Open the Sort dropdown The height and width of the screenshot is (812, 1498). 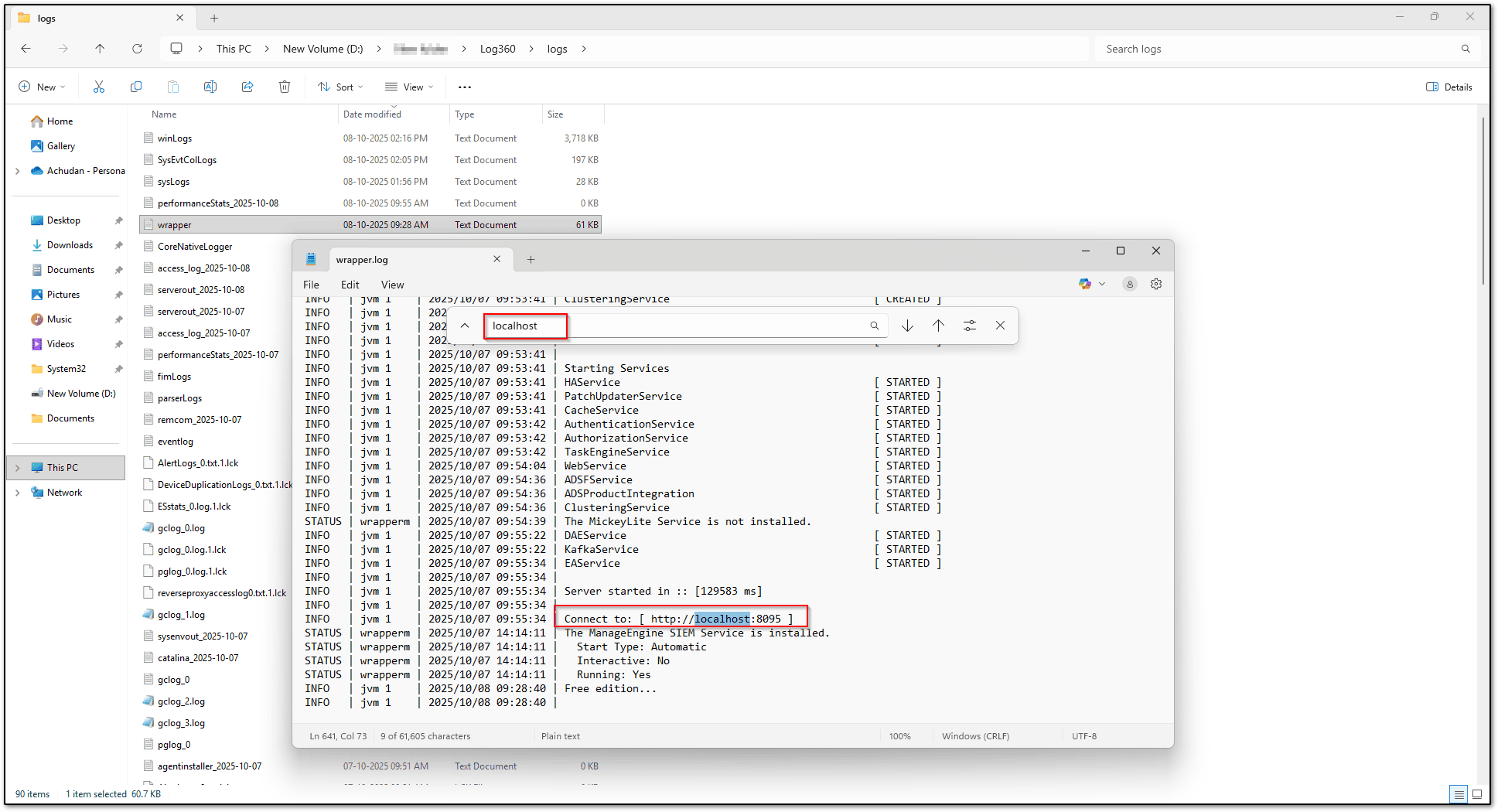[x=340, y=87]
